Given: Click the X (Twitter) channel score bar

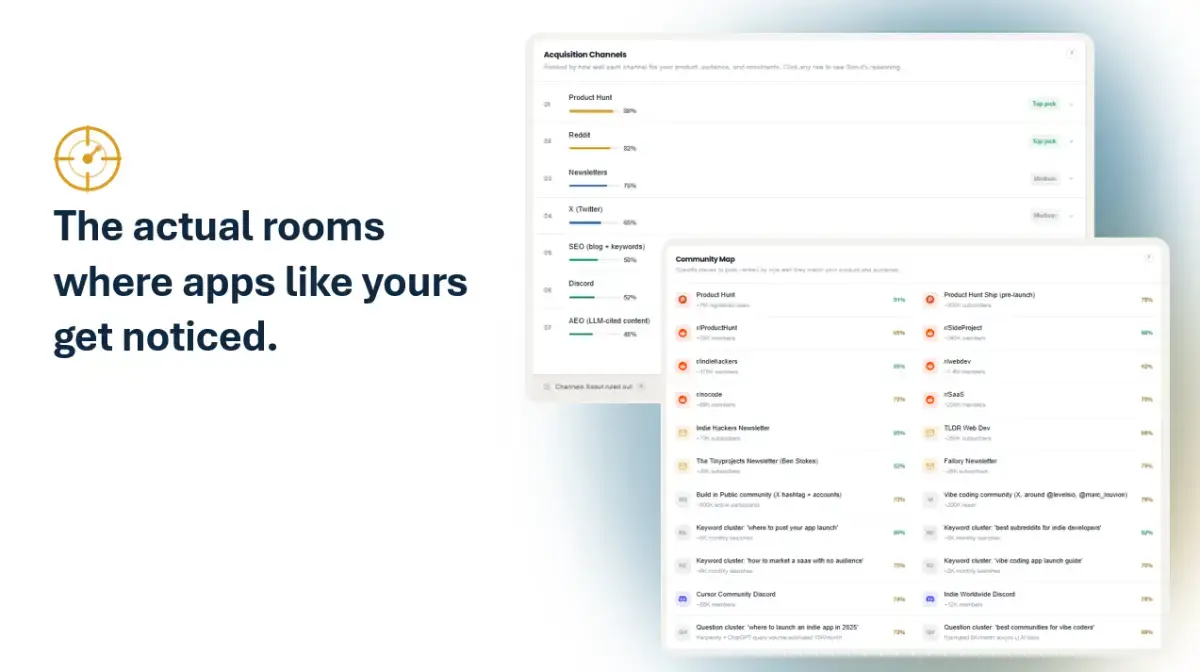Looking at the screenshot, I should (x=595, y=222).
